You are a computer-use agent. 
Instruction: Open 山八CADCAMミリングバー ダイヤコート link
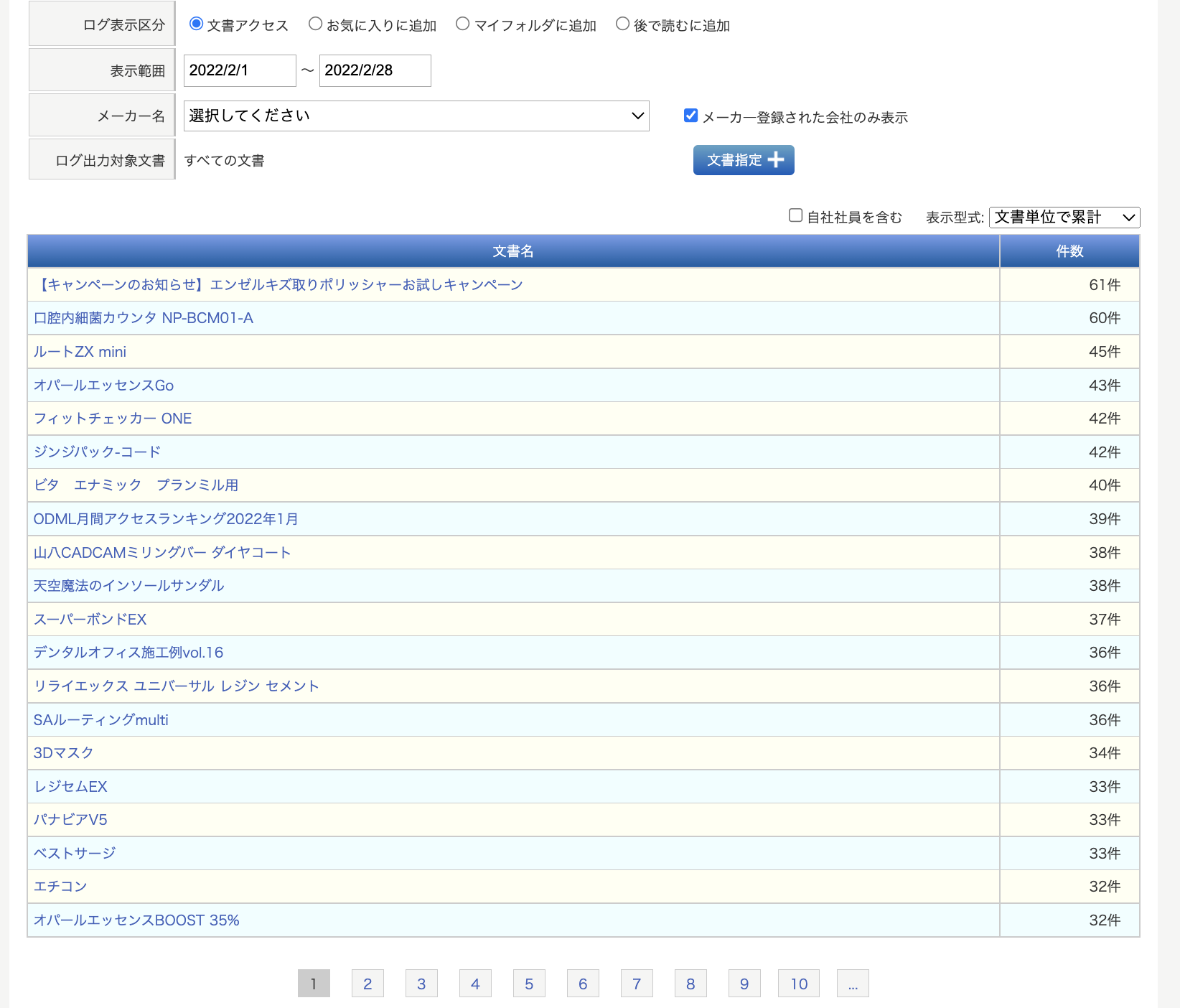tap(162, 553)
